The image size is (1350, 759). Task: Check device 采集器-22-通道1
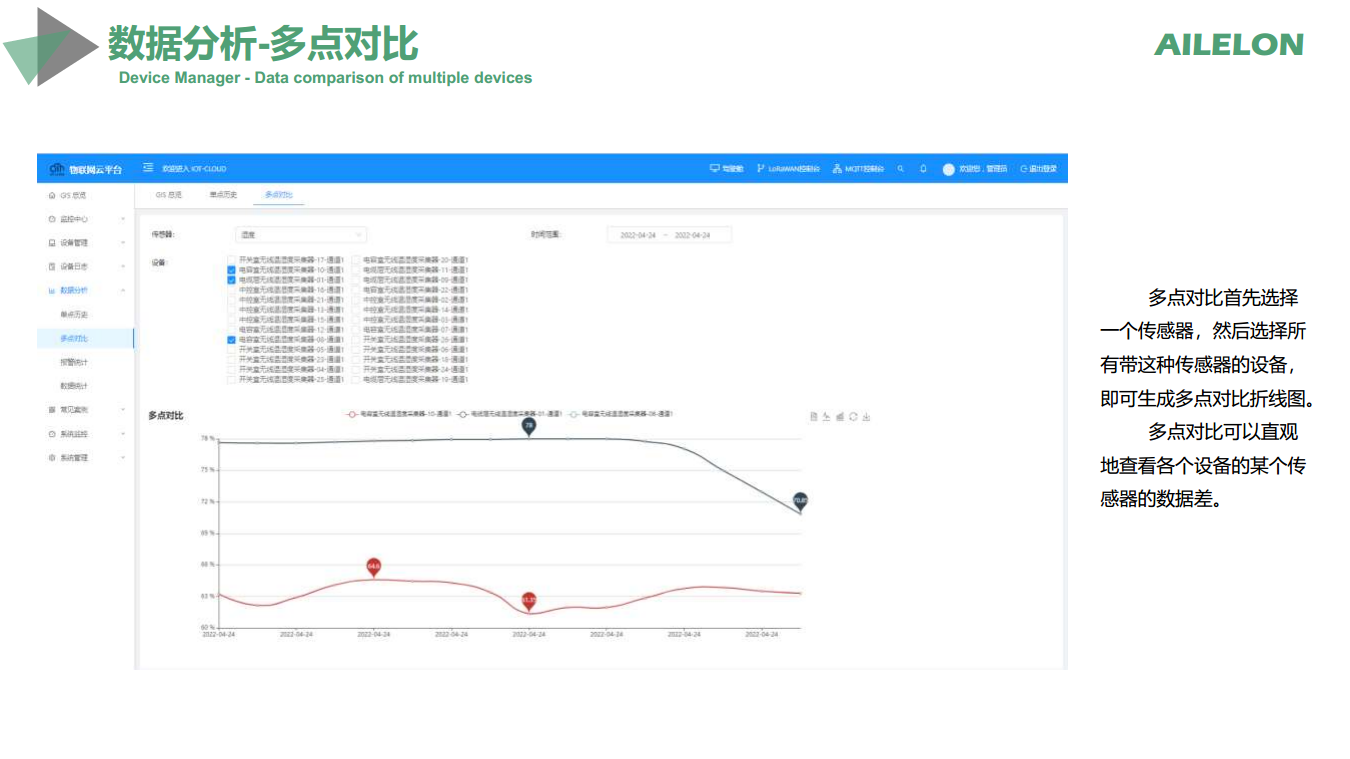pos(356,290)
